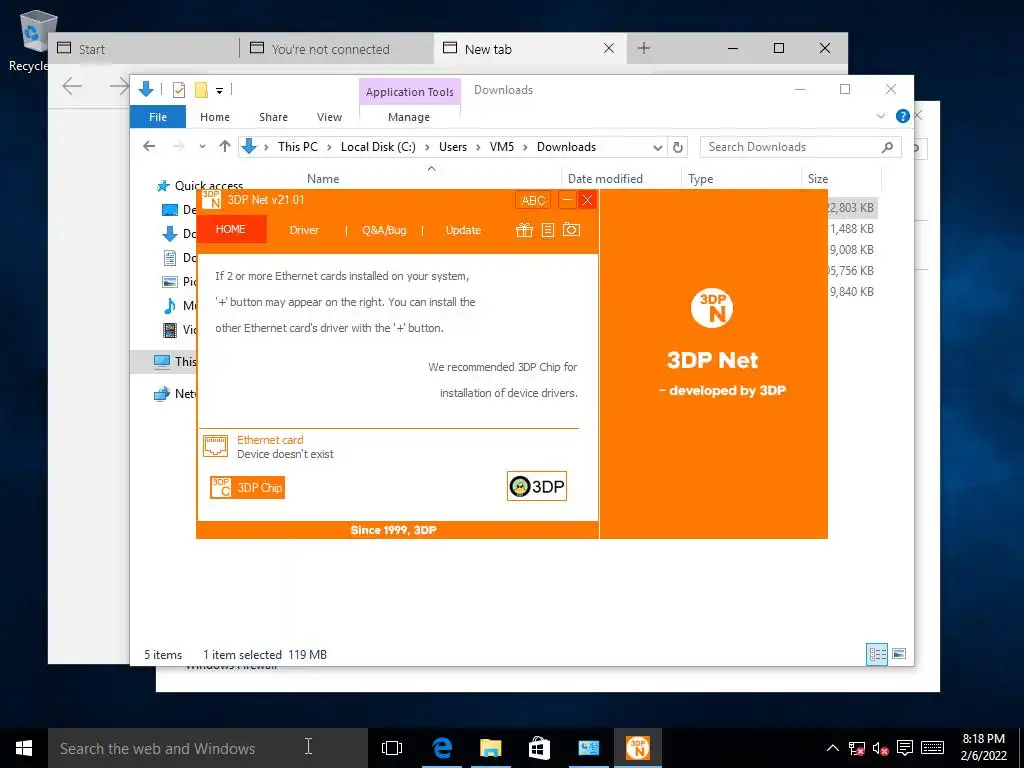Click the Ethernet card link text
The height and width of the screenshot is (768, 1024).
[270, 440]
